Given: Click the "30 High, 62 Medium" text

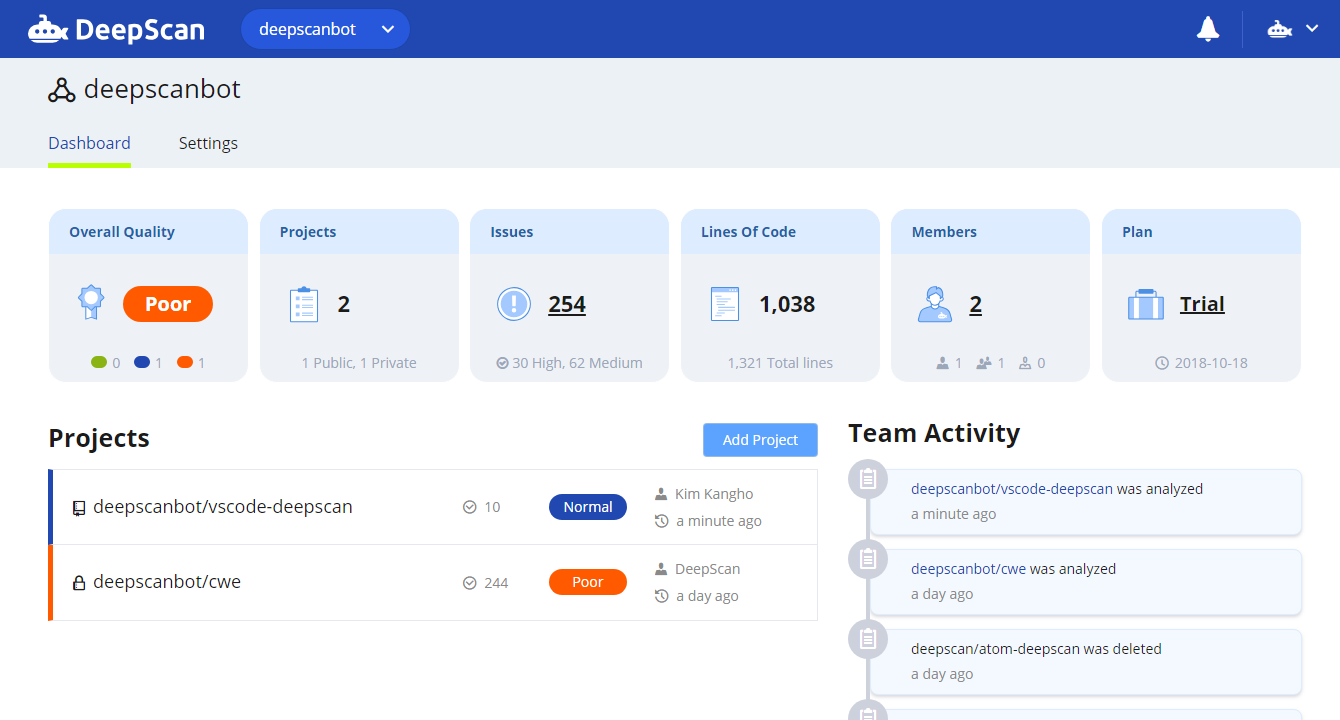Looking at the screenshot, I should 578,363.
